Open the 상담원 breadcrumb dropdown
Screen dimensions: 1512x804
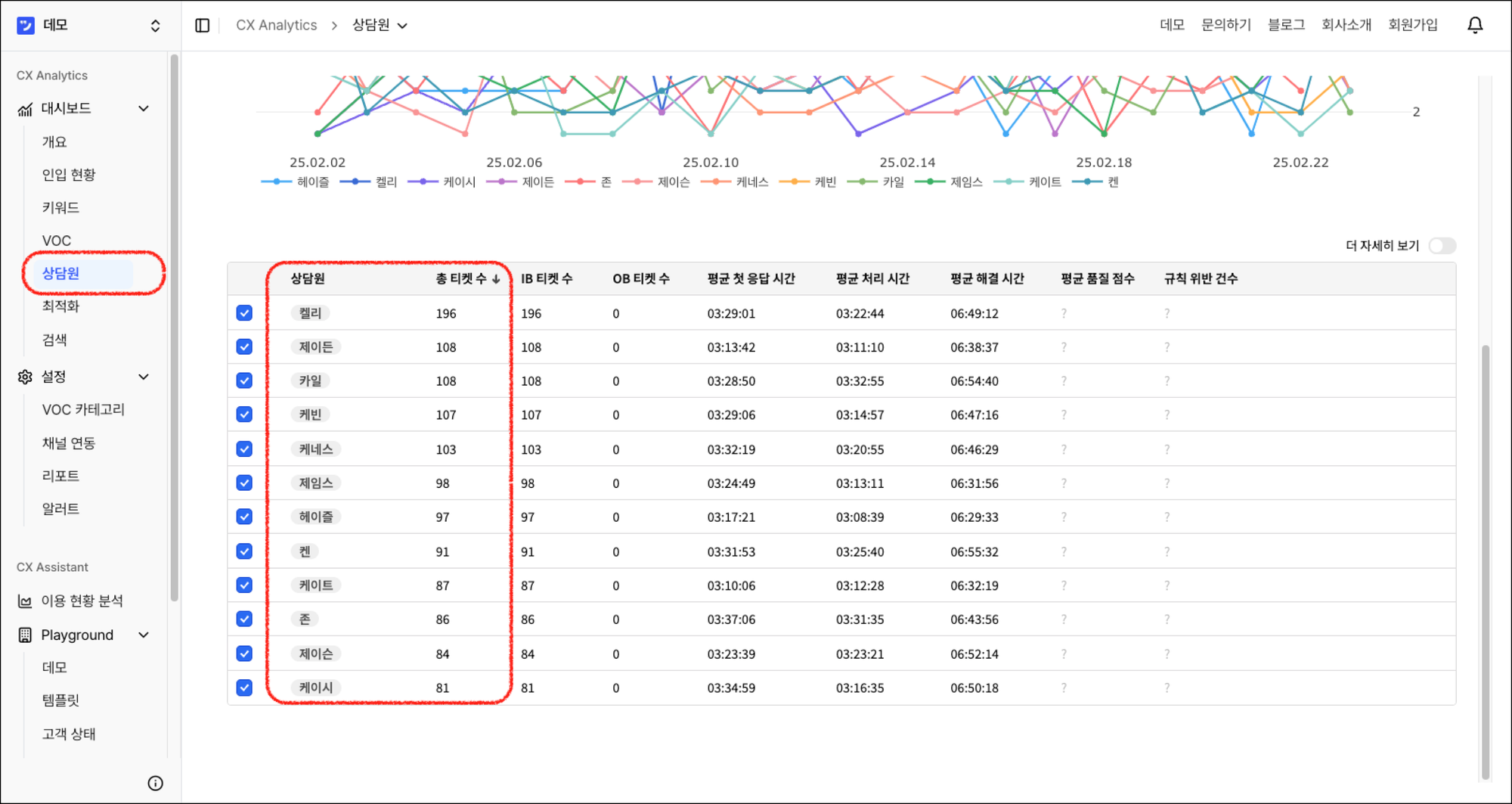pos(404,25)
